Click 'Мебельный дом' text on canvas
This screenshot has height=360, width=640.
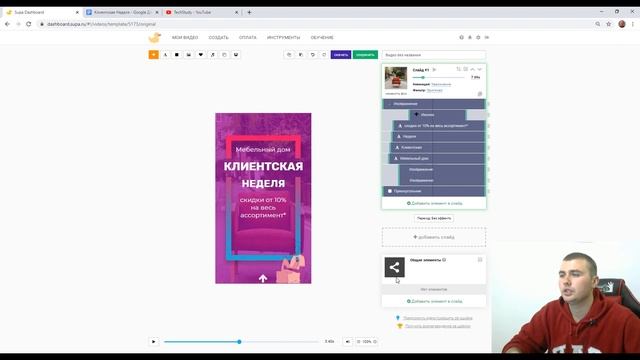click(263, 150)
